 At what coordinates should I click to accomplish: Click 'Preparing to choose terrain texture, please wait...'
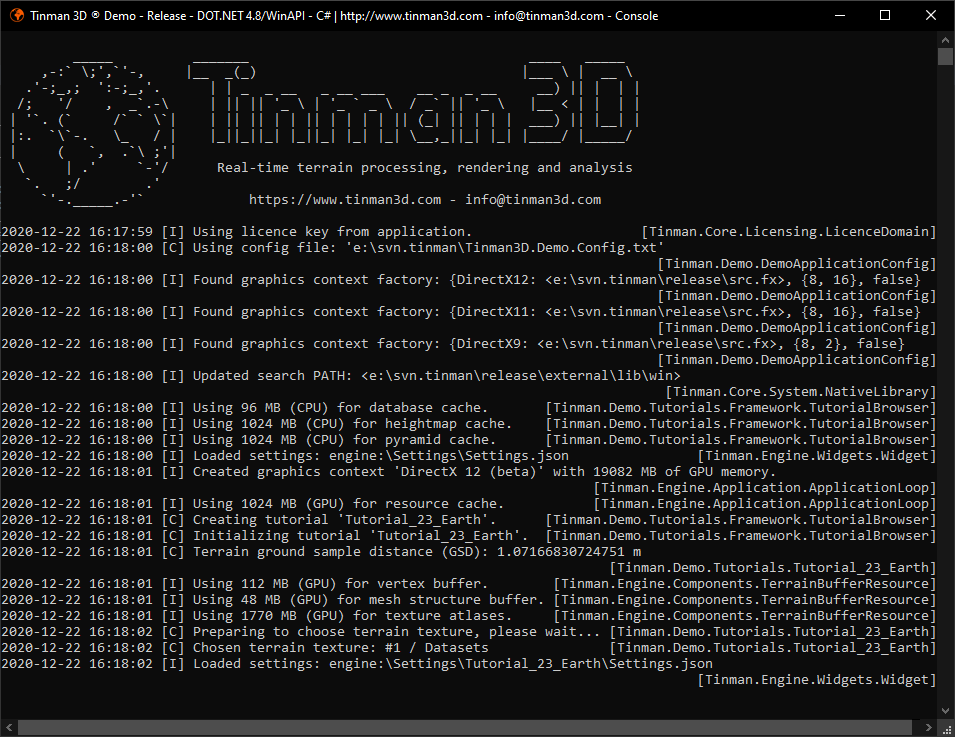click(x=396, y=632)
